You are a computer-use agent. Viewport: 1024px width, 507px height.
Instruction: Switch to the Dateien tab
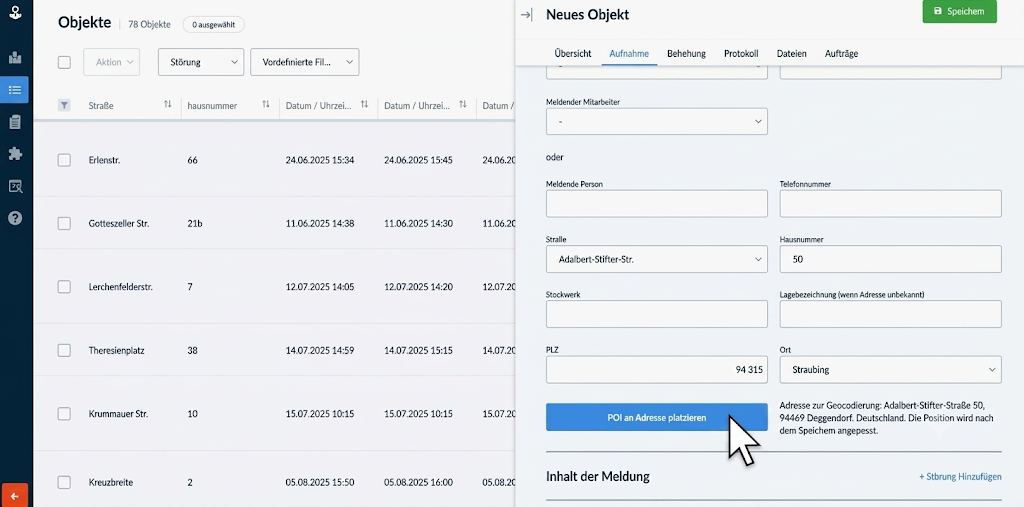(792, 54)
